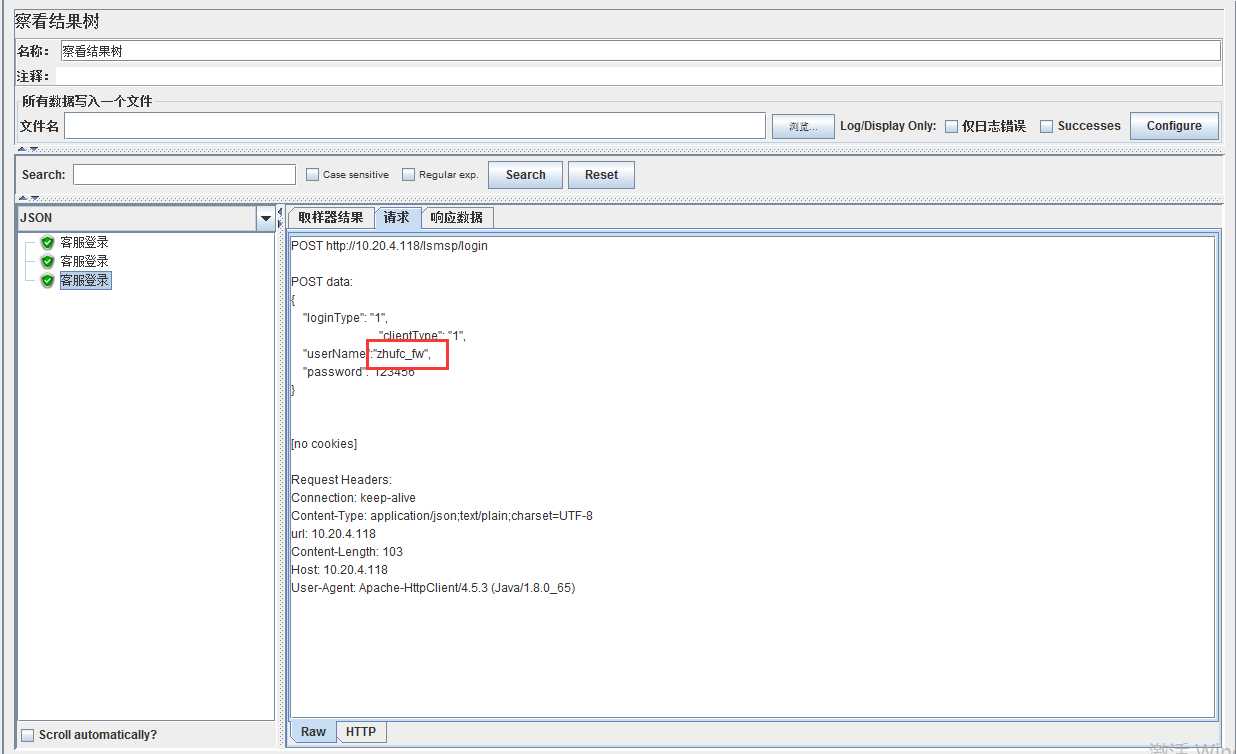Click the Request Headers: label
The height and width of the screenshot is (754, 1236).
341,480
